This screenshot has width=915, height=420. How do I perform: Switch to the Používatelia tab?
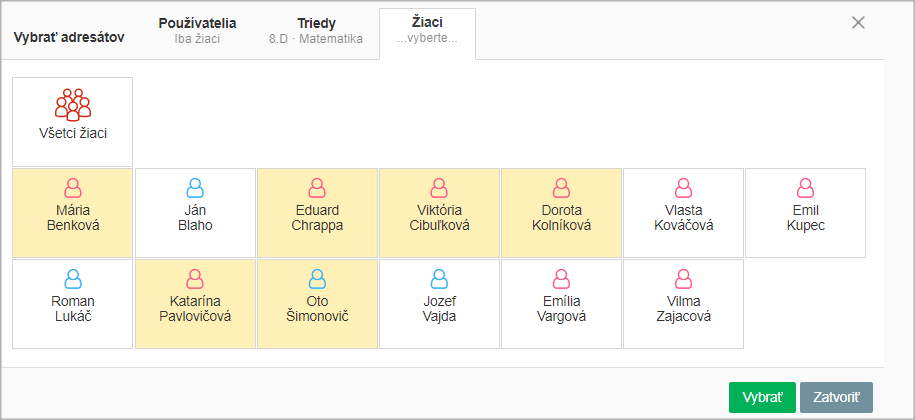[197, 31]
